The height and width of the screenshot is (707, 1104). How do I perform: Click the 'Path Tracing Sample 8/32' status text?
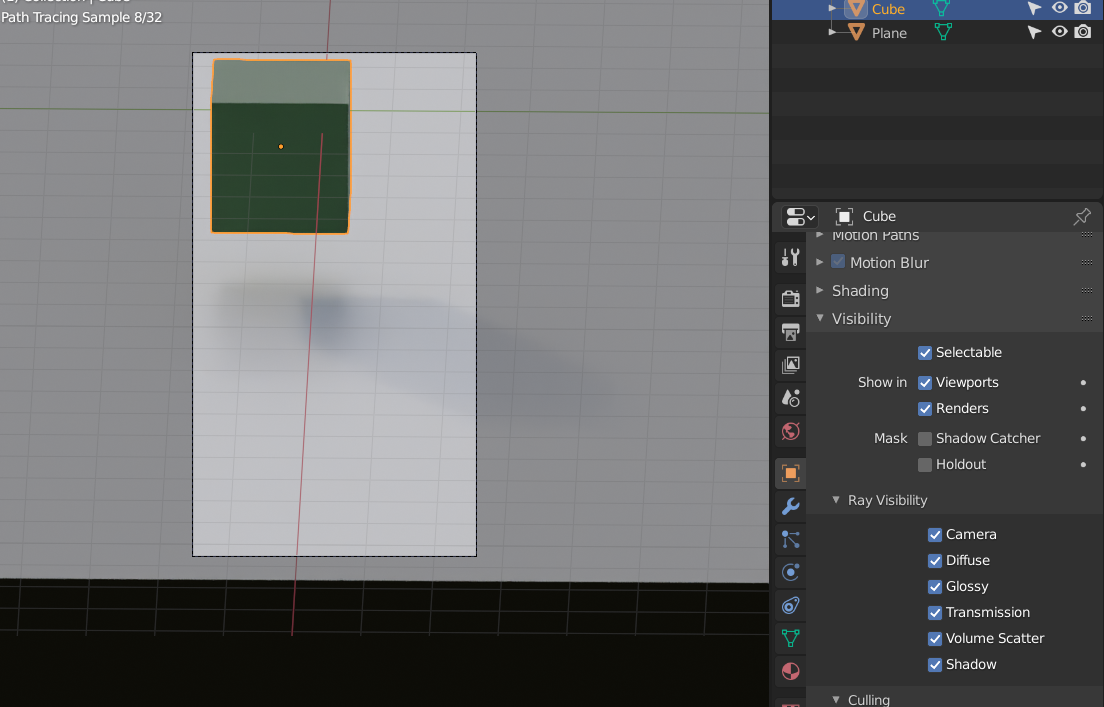click(82, 17)
